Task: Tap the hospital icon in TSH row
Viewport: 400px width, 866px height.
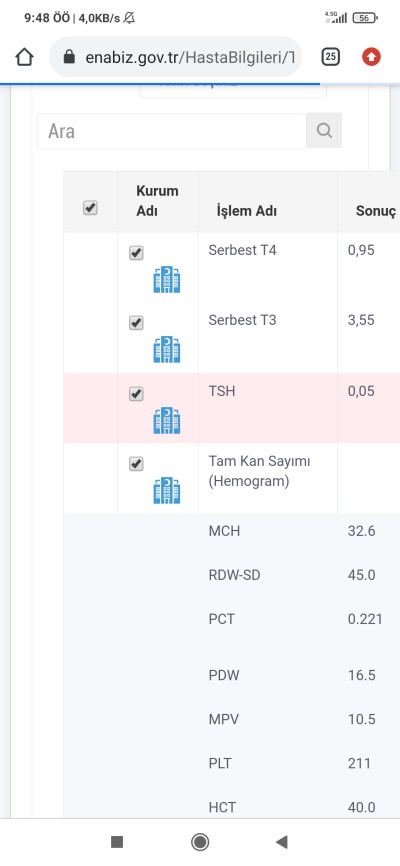Action: pos(167,420)
